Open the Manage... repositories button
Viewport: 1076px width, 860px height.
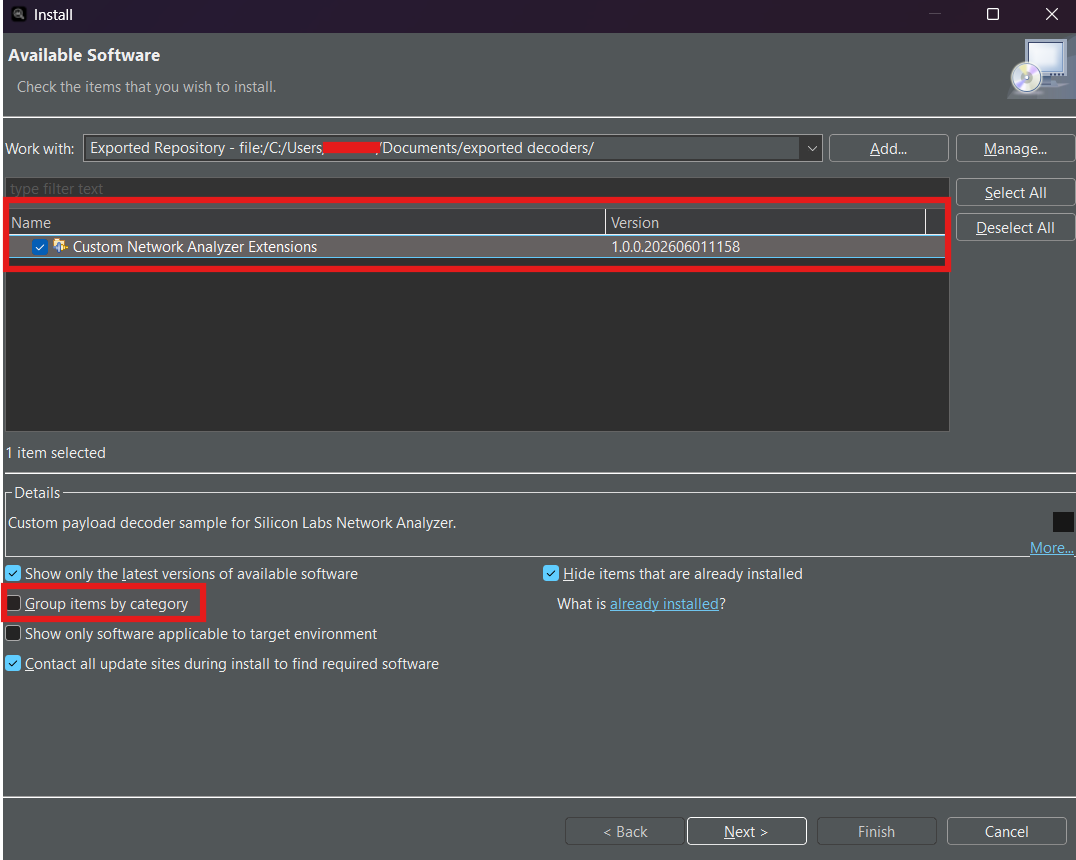[1015, 148]
